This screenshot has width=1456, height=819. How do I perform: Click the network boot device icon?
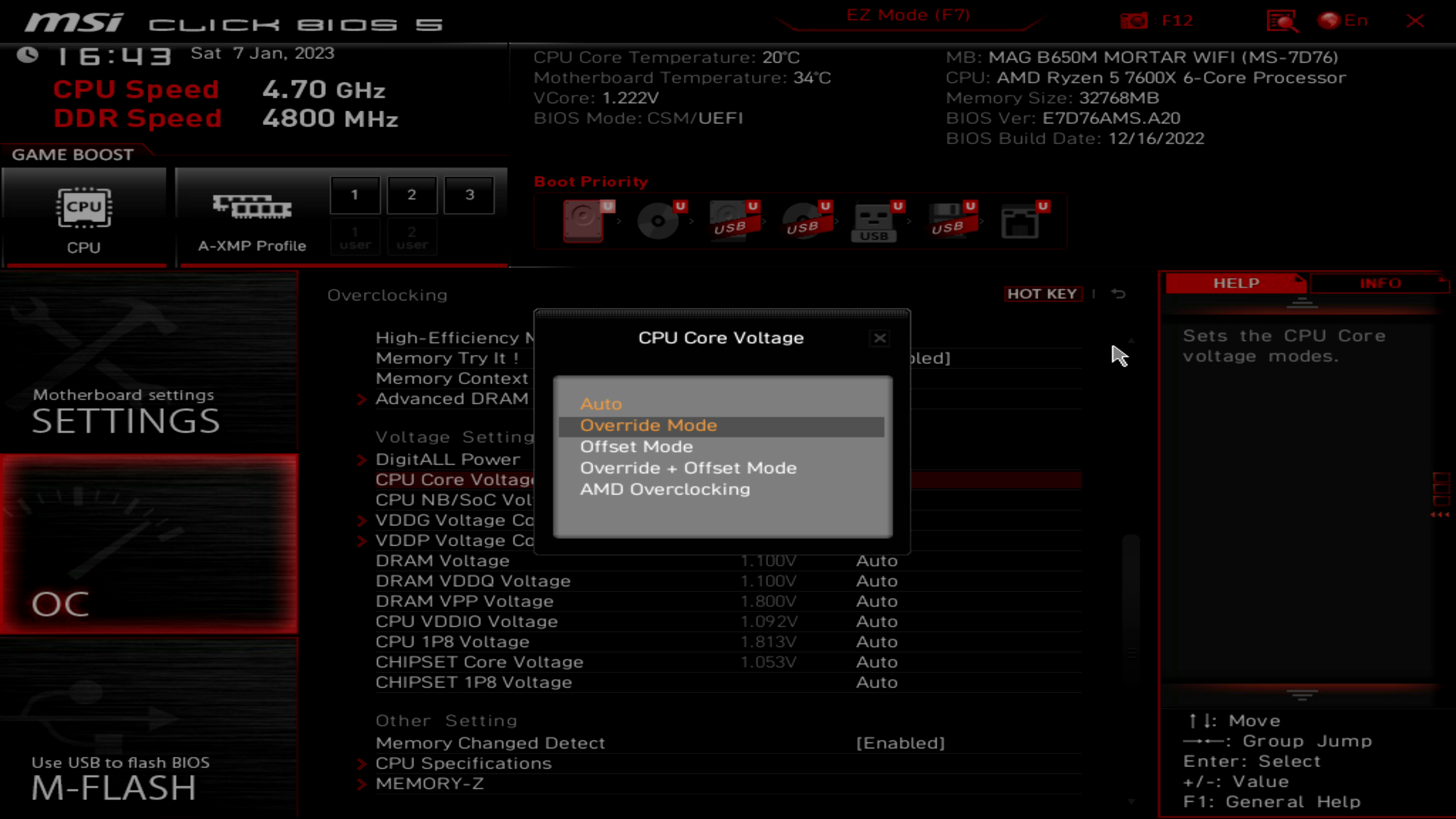(x=1020, y=221)
